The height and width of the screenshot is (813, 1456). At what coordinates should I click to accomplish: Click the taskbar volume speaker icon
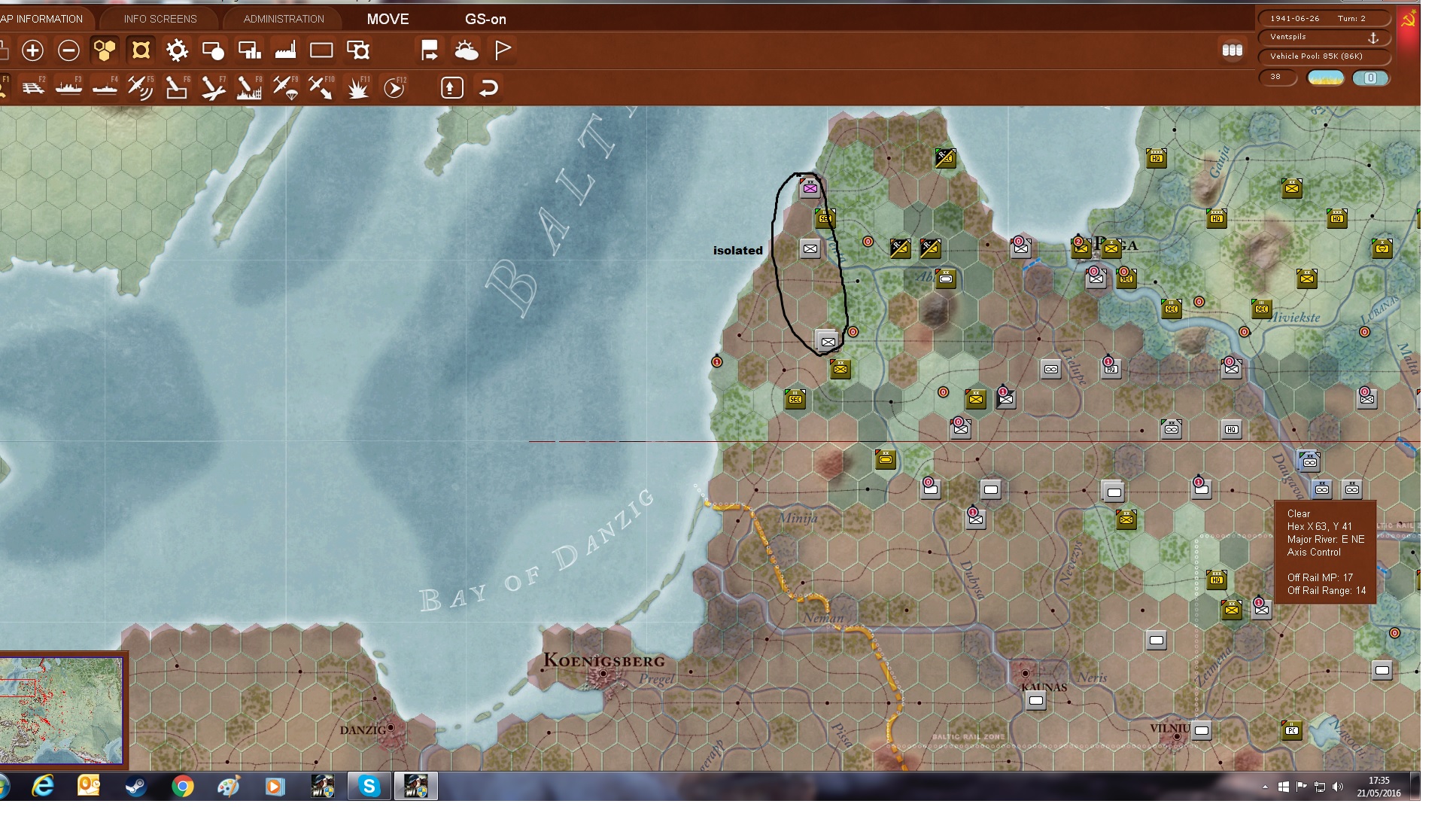point(1337,787)
